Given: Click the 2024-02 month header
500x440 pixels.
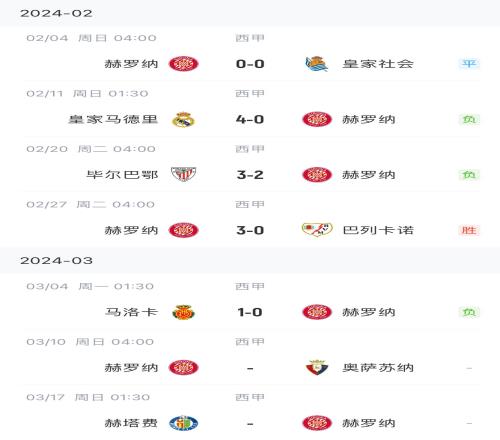Looking at the screenshot, I should (56, 13).
